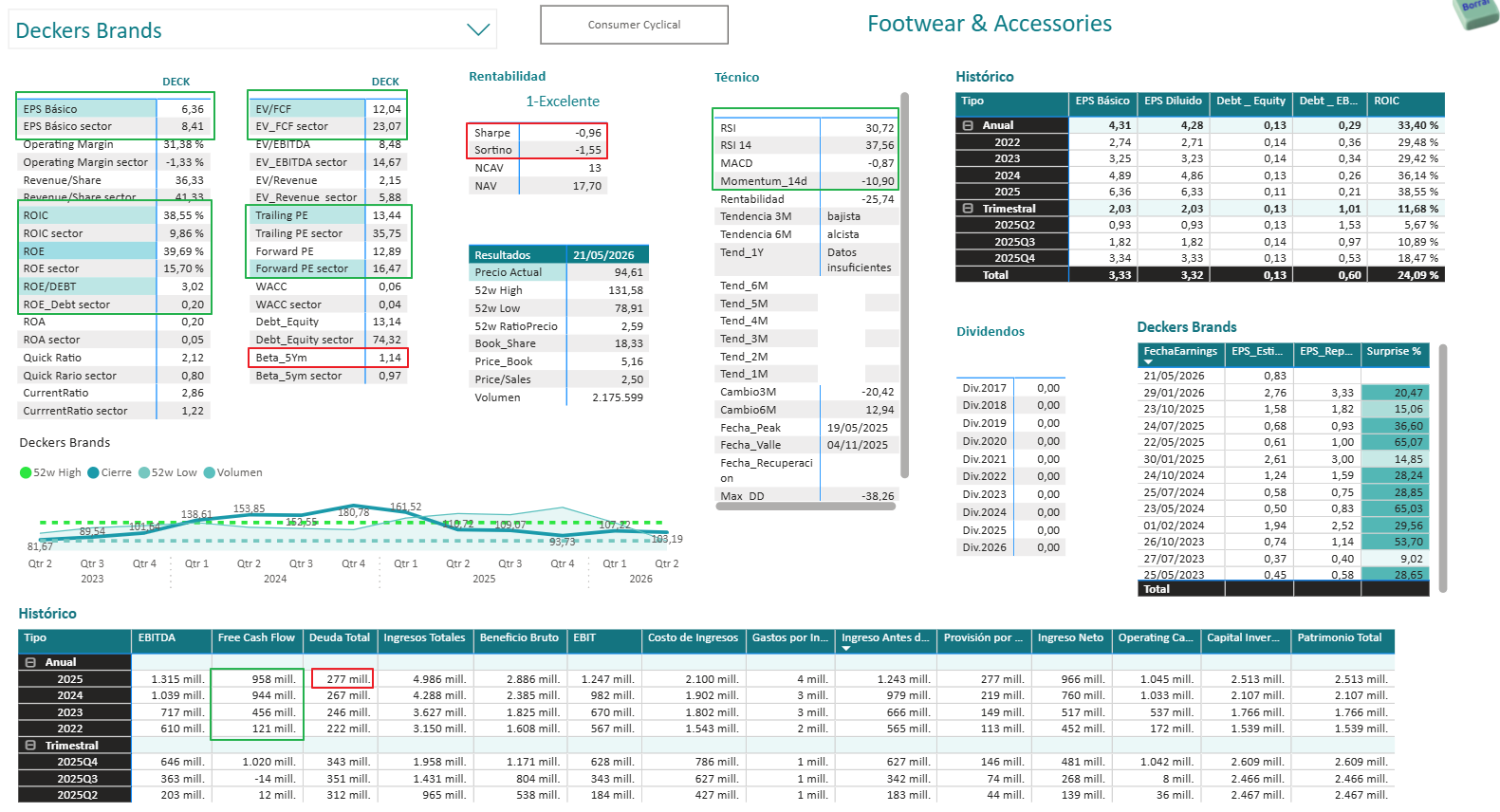Select the CurrentRatio row label

(x=56, y=393)
